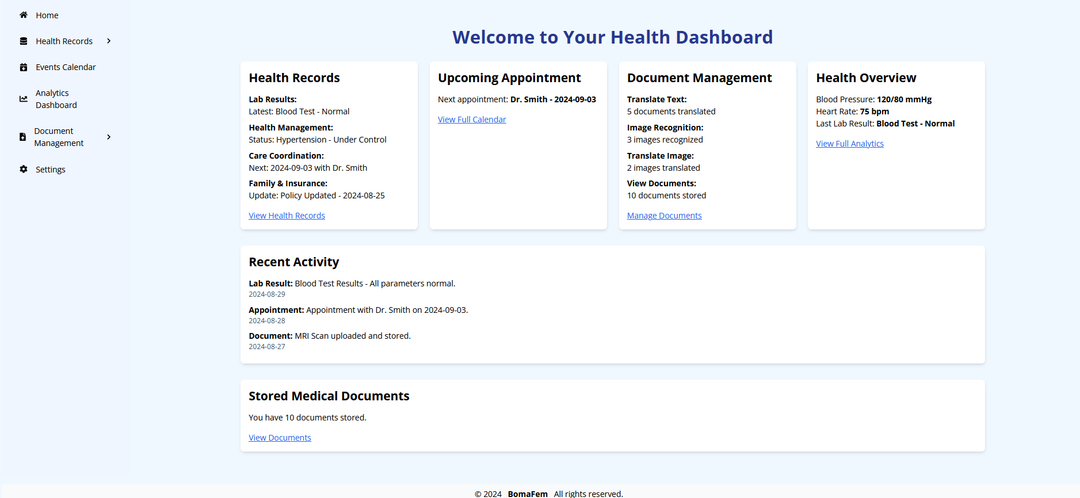Expand the Document Management submenu chevron
Image resolution: width=1080 pixels, height=498 pixels.
coord(109,137)
